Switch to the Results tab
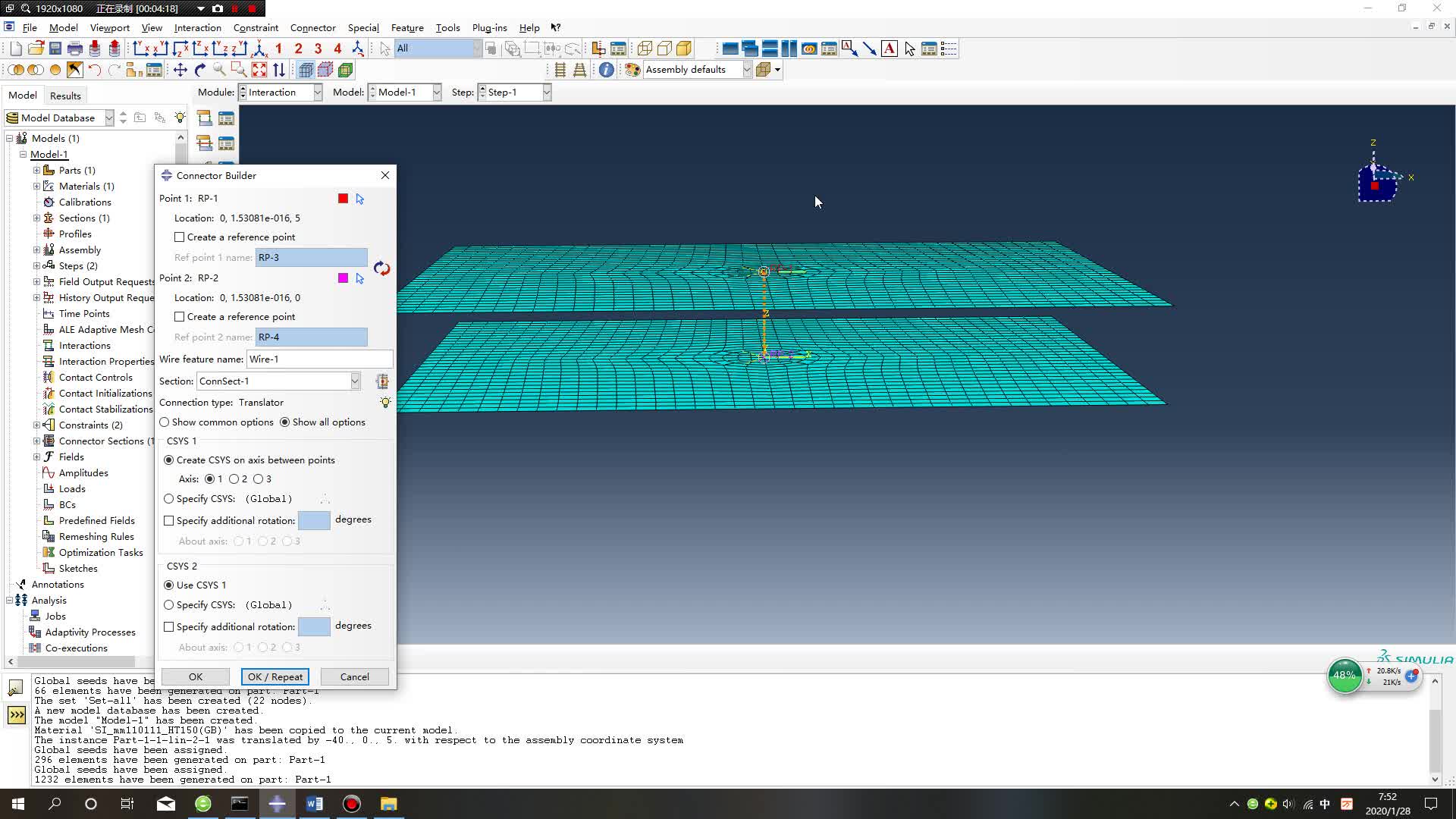Screen dimensions: 1456x819 (65, 96)
